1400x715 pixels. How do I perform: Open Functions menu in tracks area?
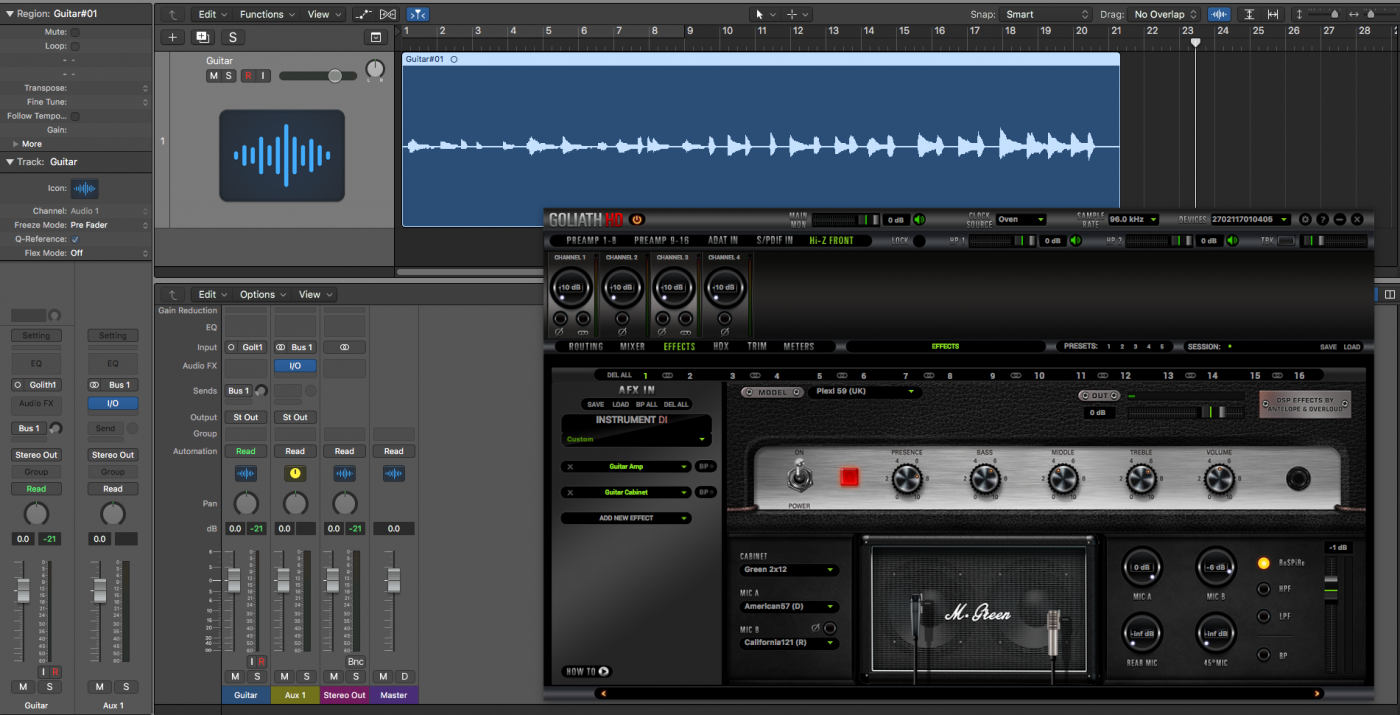point(266,14)
